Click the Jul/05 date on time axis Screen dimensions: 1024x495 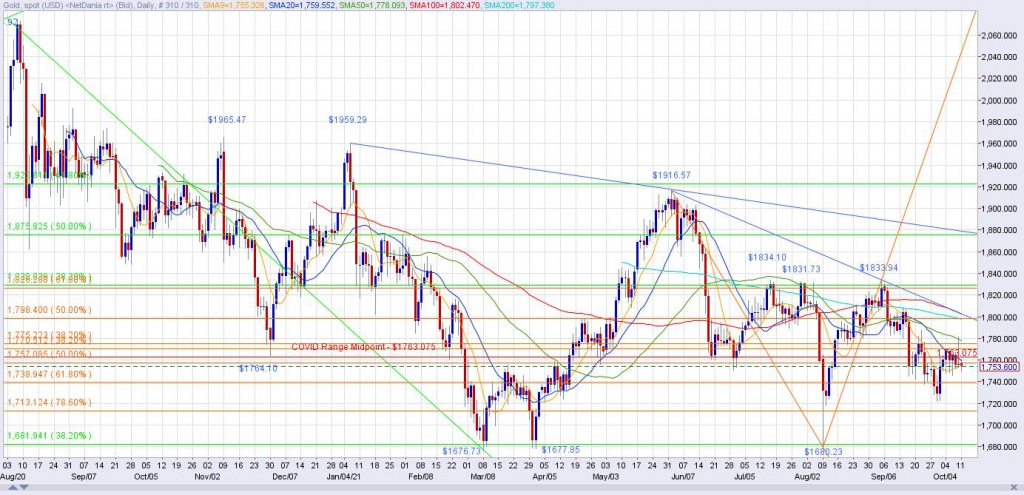click(x=746, y=477)
